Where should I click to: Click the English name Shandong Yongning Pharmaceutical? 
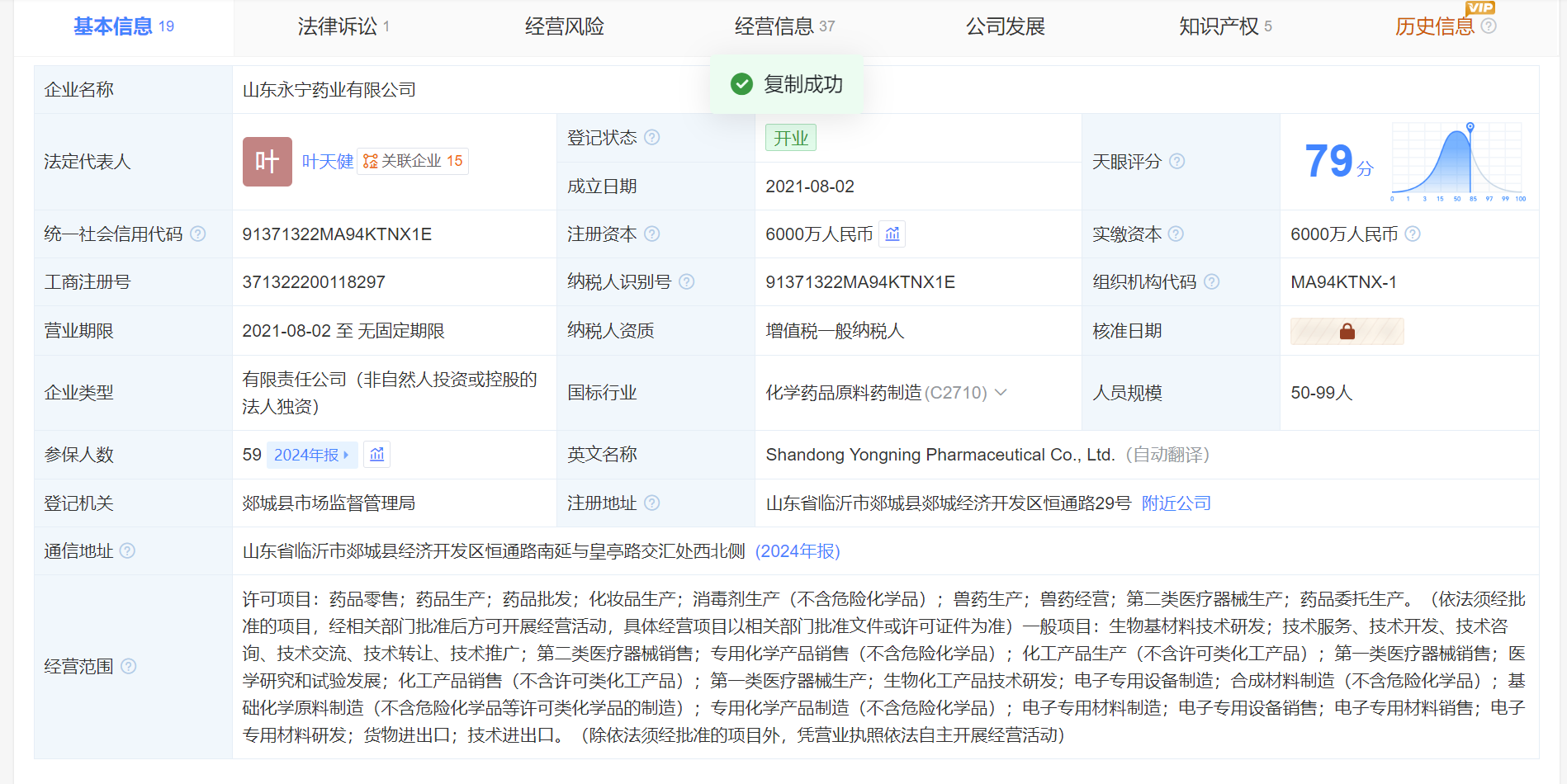click(x=940, y=455)
